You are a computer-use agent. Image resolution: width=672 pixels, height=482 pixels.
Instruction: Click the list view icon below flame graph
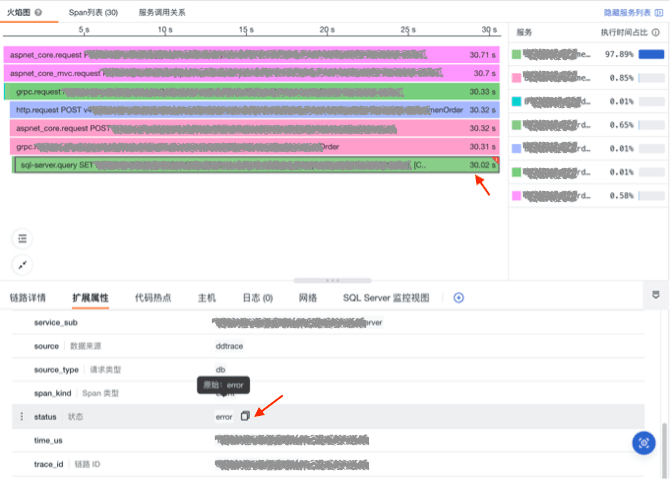coord(22,239)
